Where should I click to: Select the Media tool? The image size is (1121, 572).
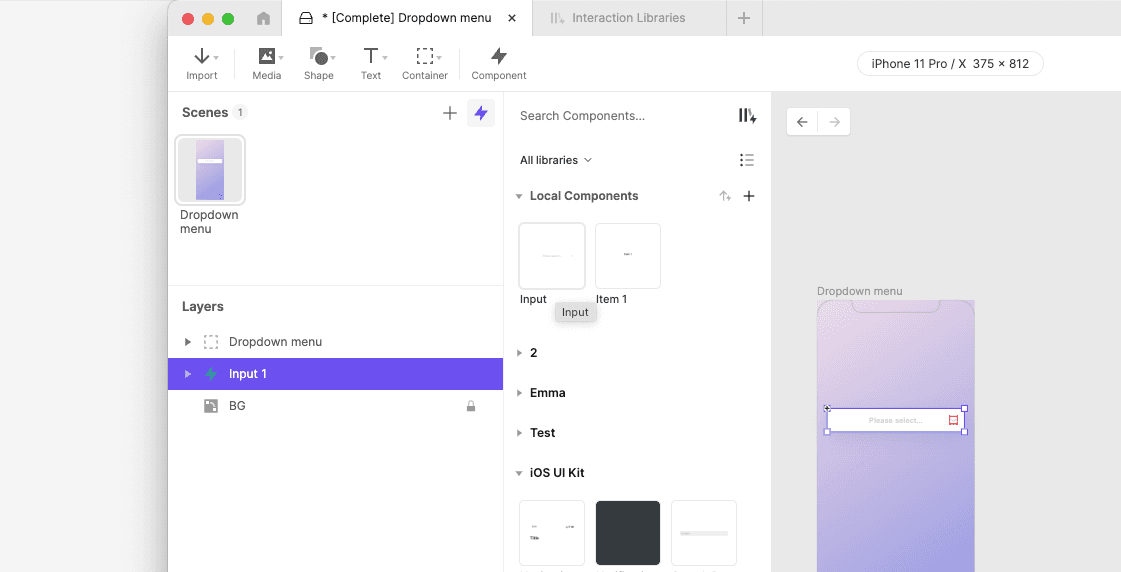click(267, 64)
